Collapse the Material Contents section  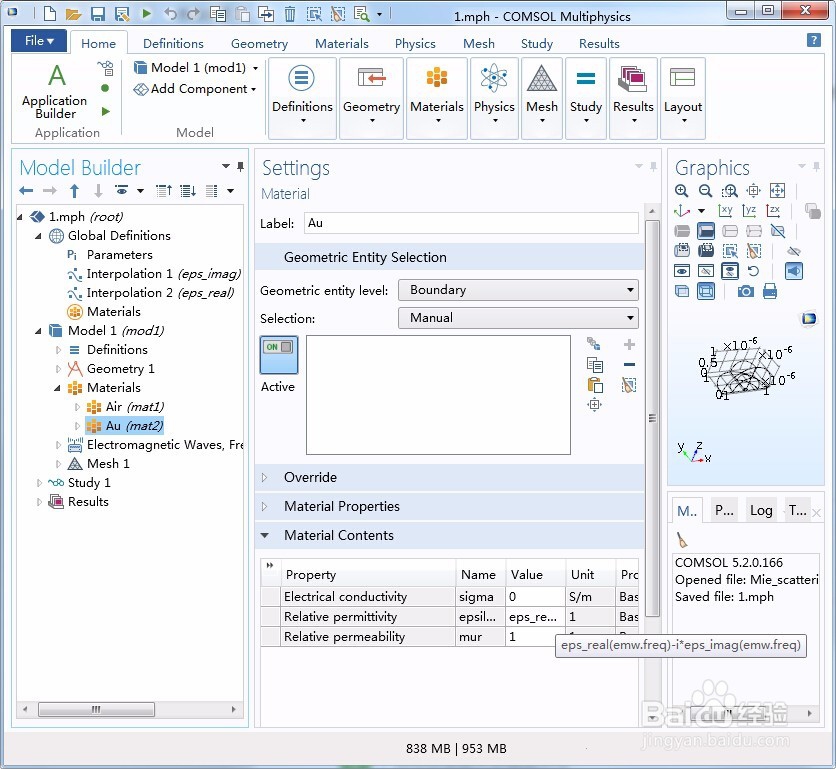coord(264,535)
